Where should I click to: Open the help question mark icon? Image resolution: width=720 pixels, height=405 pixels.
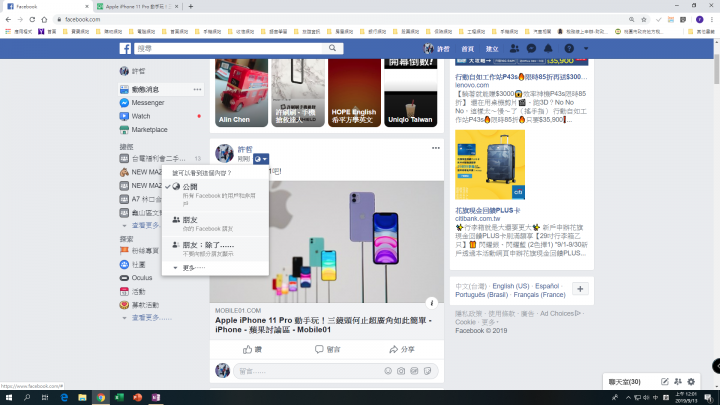tap(569, 48)
